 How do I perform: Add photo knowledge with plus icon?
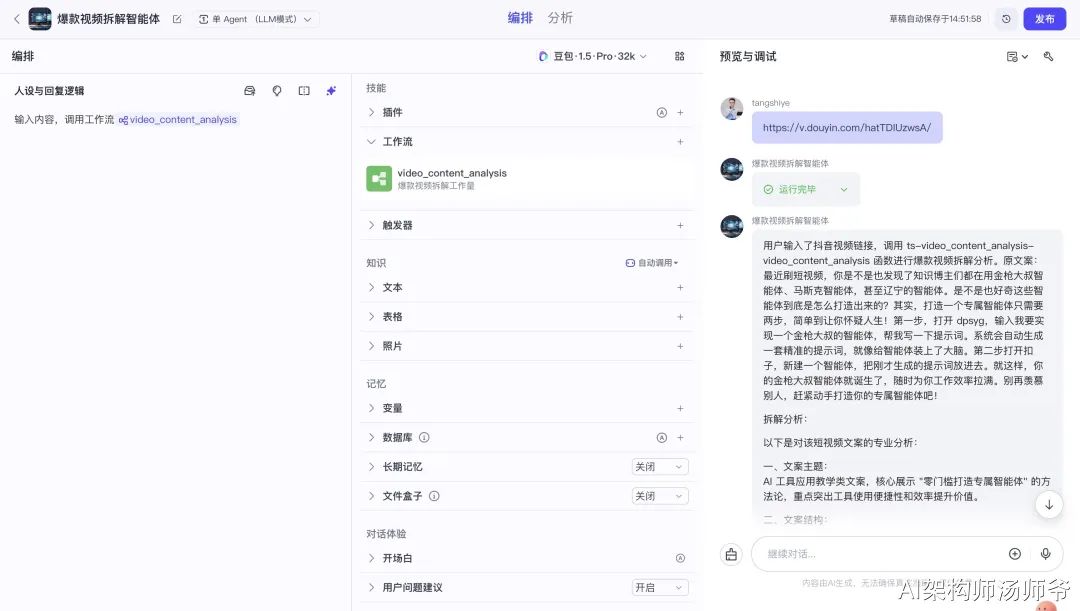tap(680, 346)
